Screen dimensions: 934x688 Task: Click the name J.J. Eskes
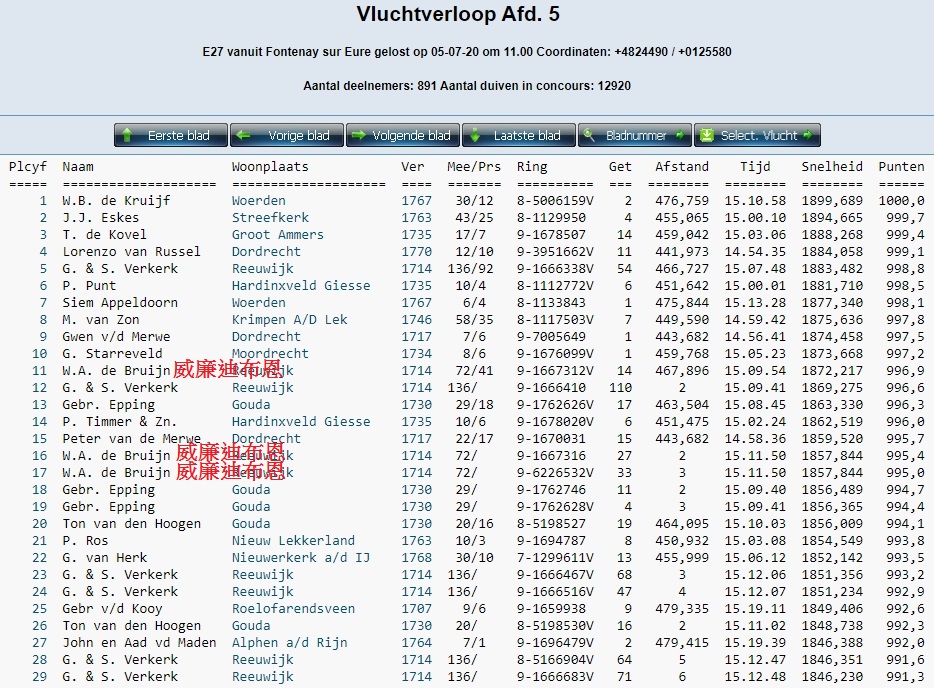[x=101, y=217]
